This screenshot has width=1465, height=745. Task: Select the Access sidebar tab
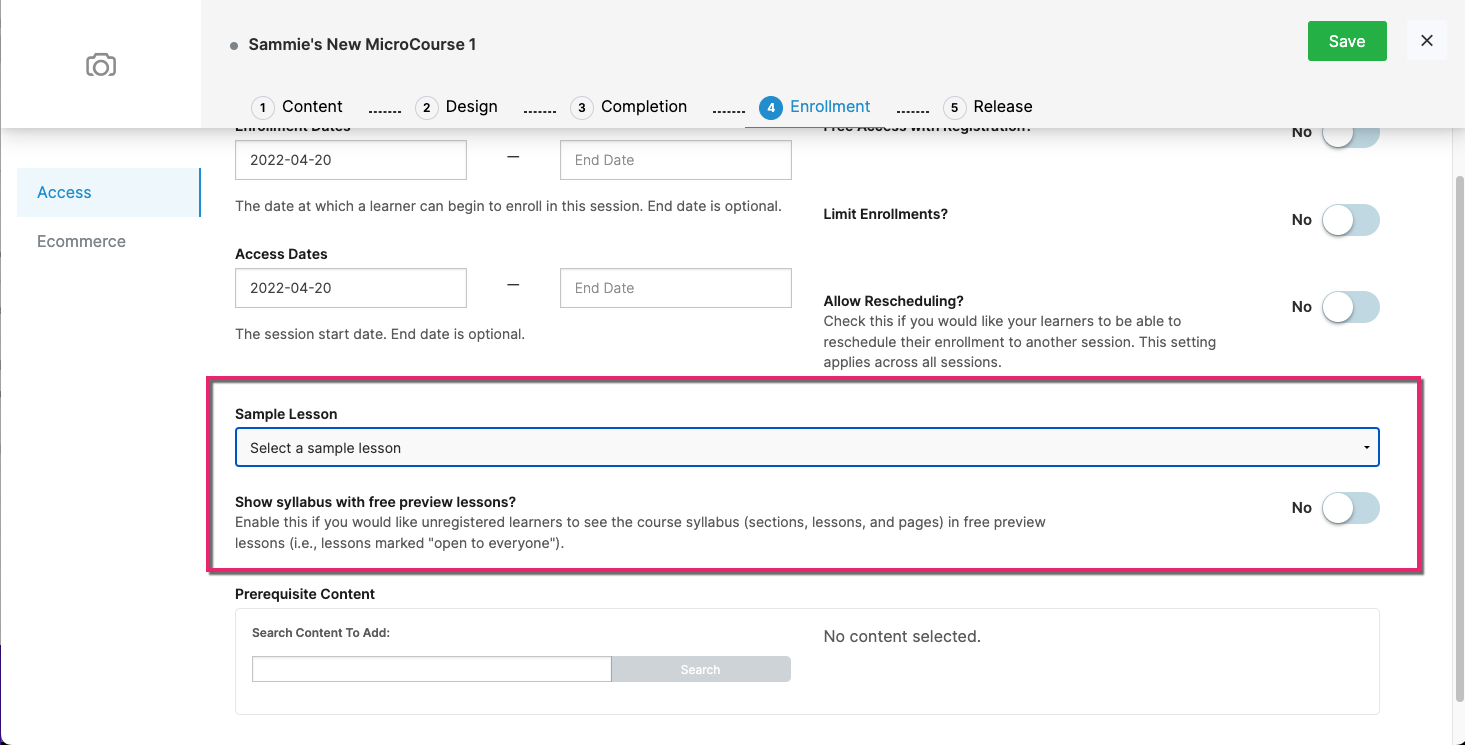pyautogui.click(x=64, y=192)
